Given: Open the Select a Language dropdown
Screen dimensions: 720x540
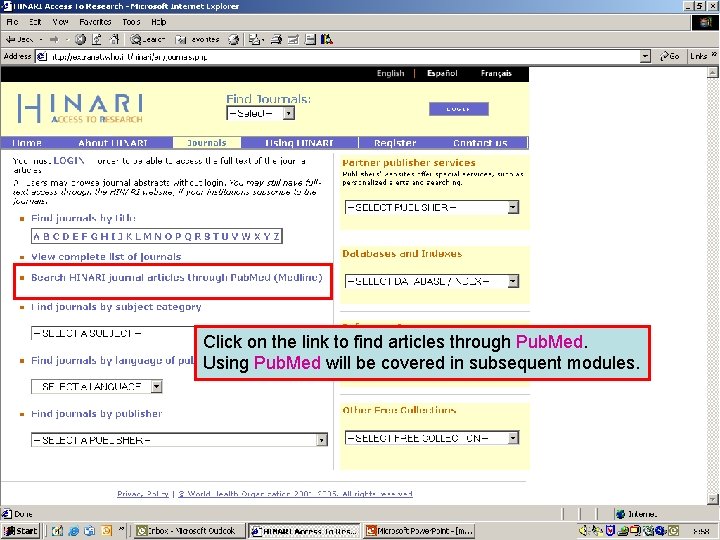Looking at the screenshot, I should tap(96, 387).
